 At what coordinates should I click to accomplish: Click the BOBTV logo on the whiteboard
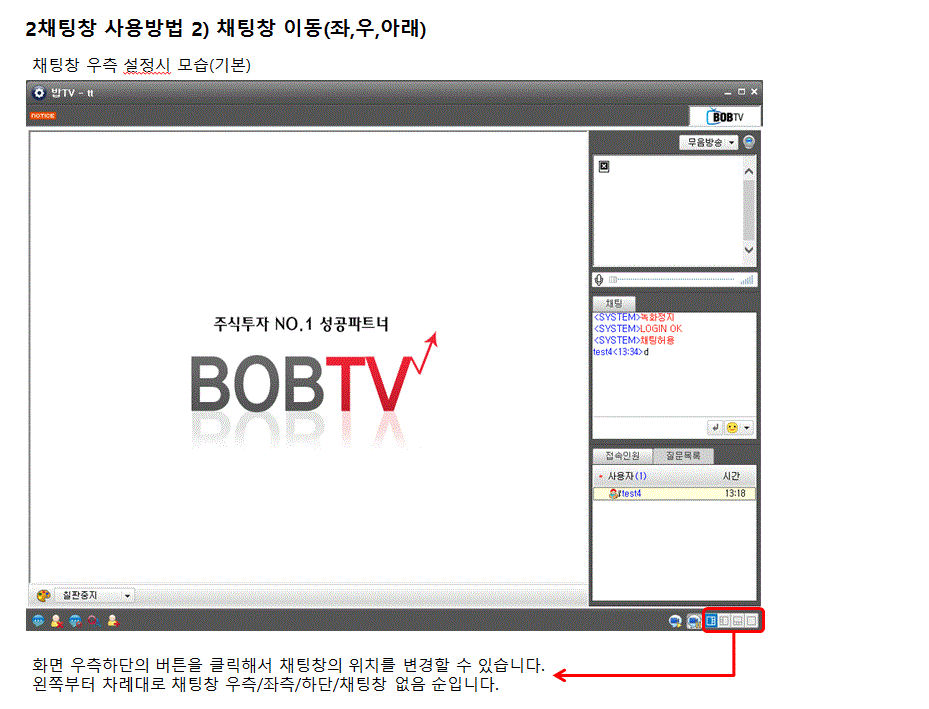click(x=313, y=383)
